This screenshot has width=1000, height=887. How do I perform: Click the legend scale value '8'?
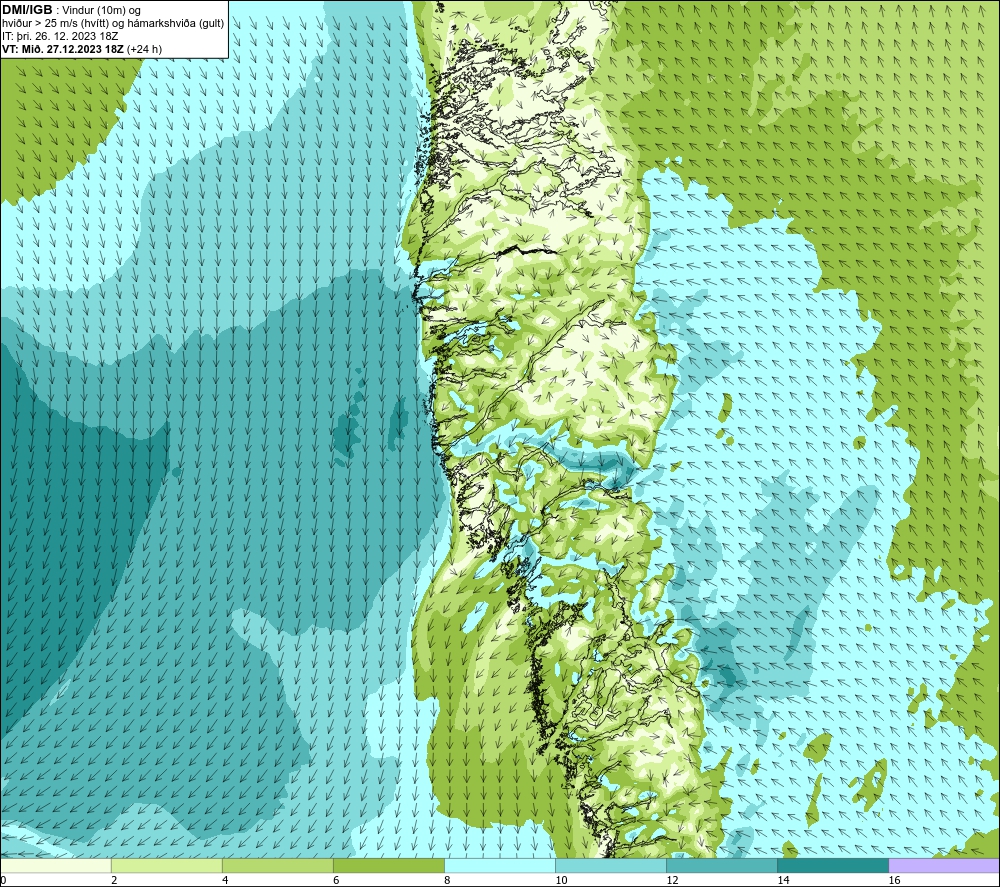446,880
